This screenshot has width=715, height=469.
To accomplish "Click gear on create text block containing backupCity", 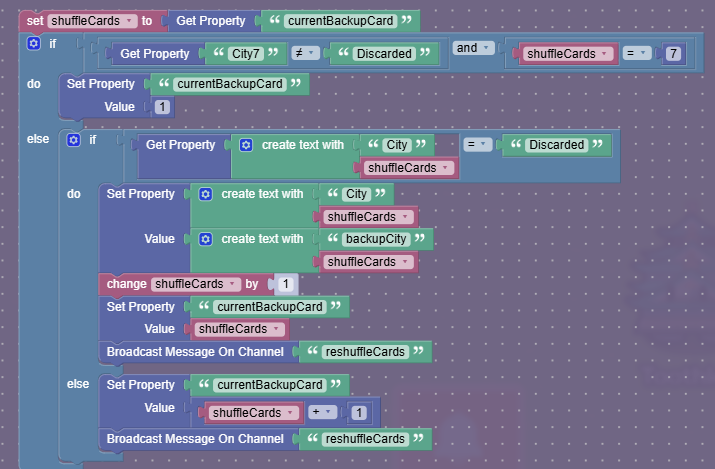I will [206, 239].
